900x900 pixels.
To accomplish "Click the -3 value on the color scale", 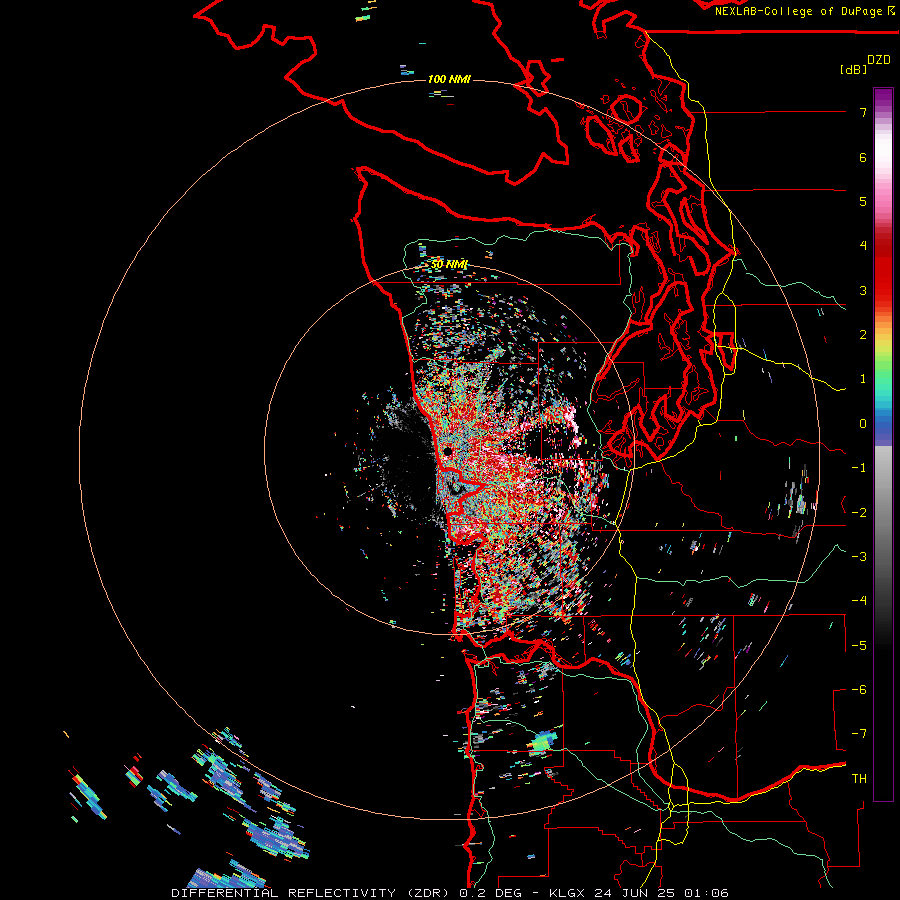I will pyautogui.click(x=859, y=556).
